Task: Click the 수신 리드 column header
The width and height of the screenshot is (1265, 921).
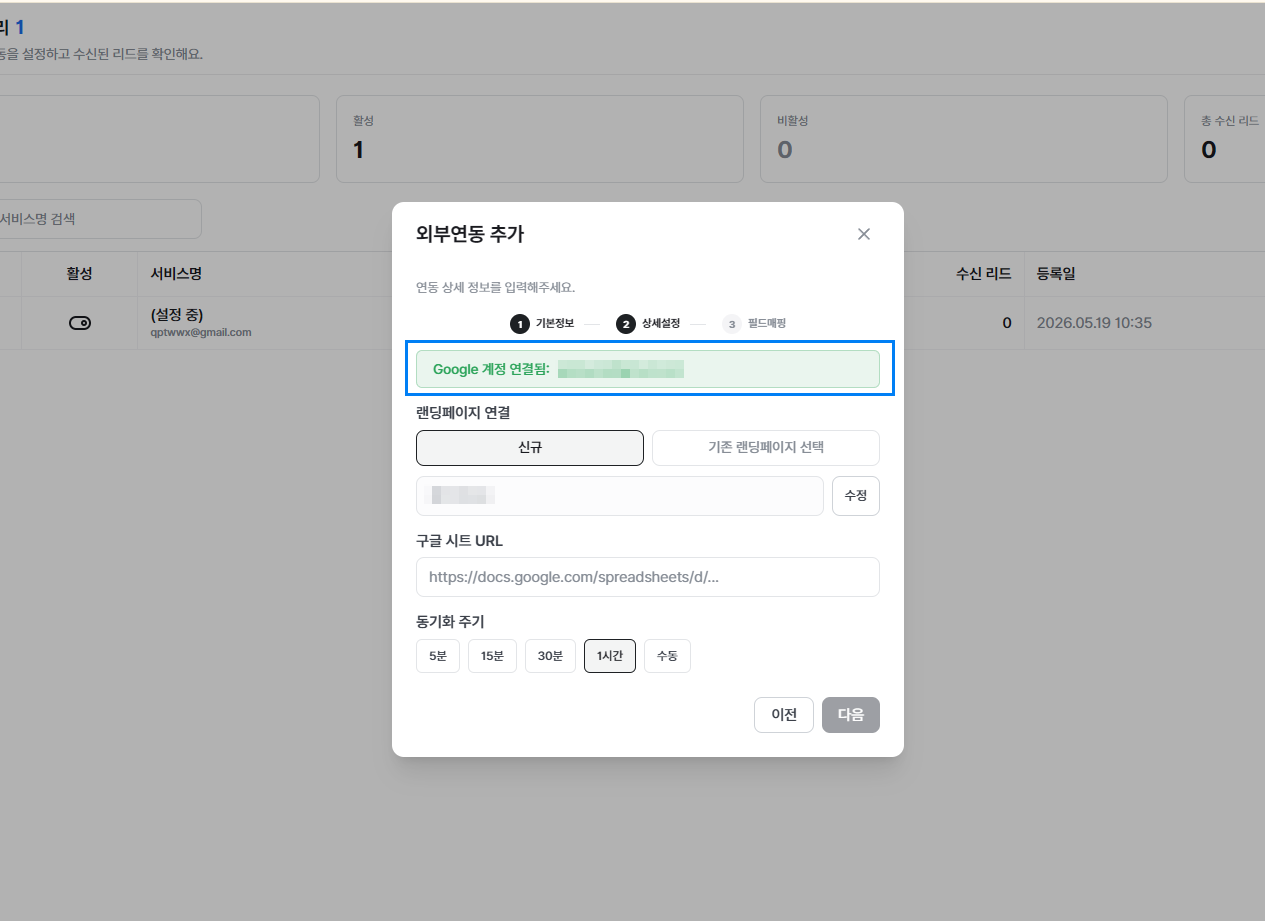Action: [983, 274]
